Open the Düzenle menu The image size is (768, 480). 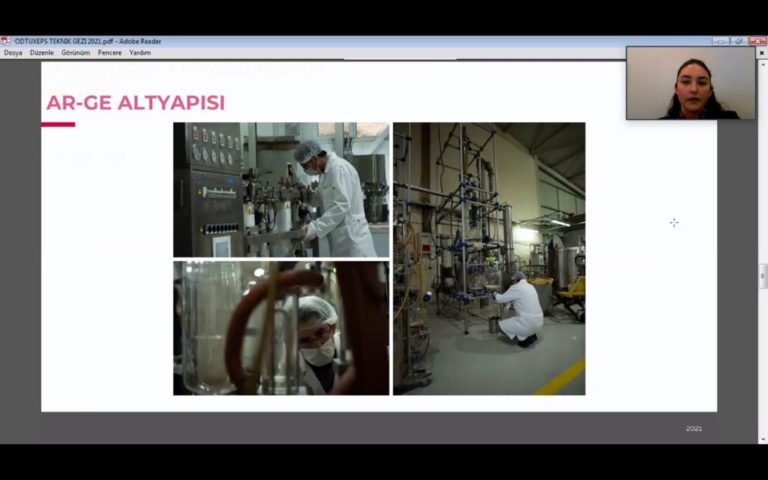(42, 52)
